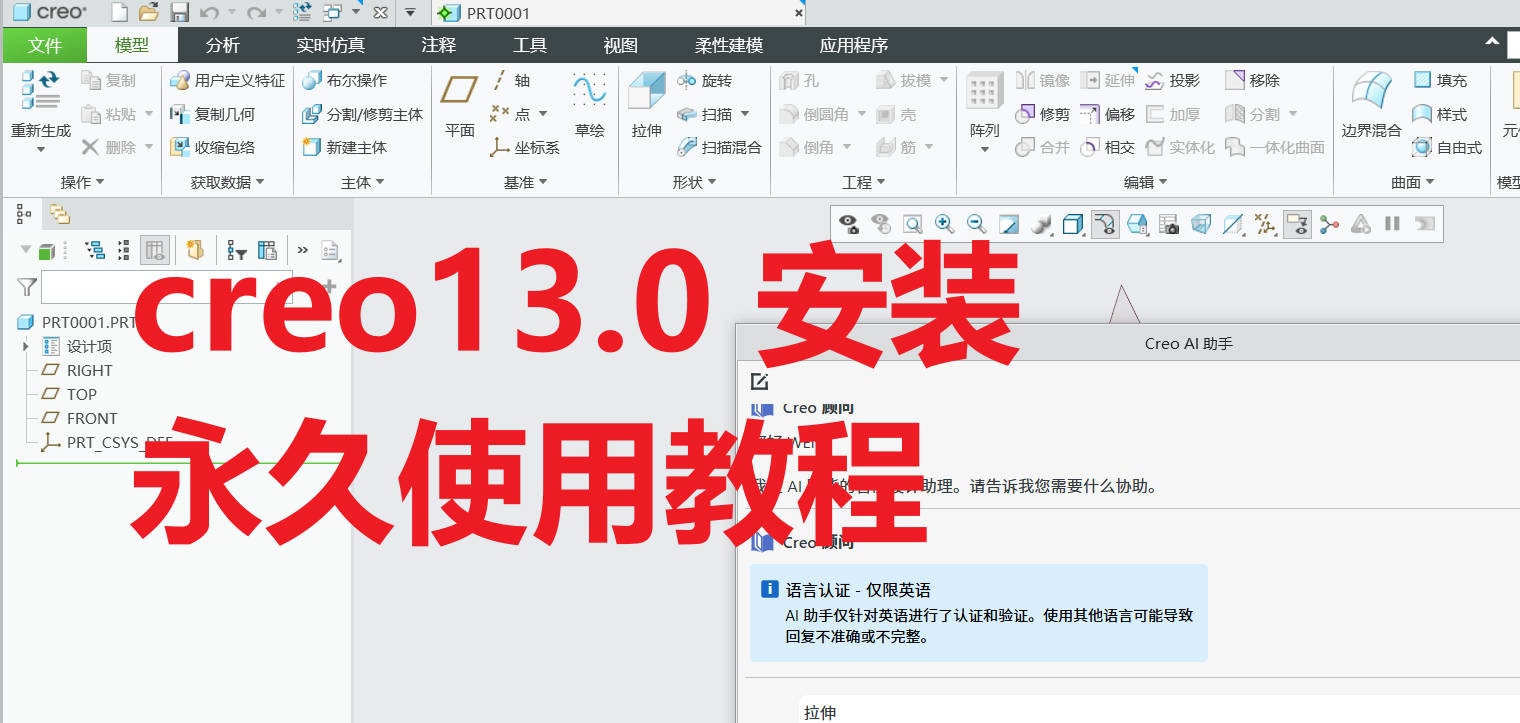Click new chat icon in Creo AI 助手

pos(759,381)
